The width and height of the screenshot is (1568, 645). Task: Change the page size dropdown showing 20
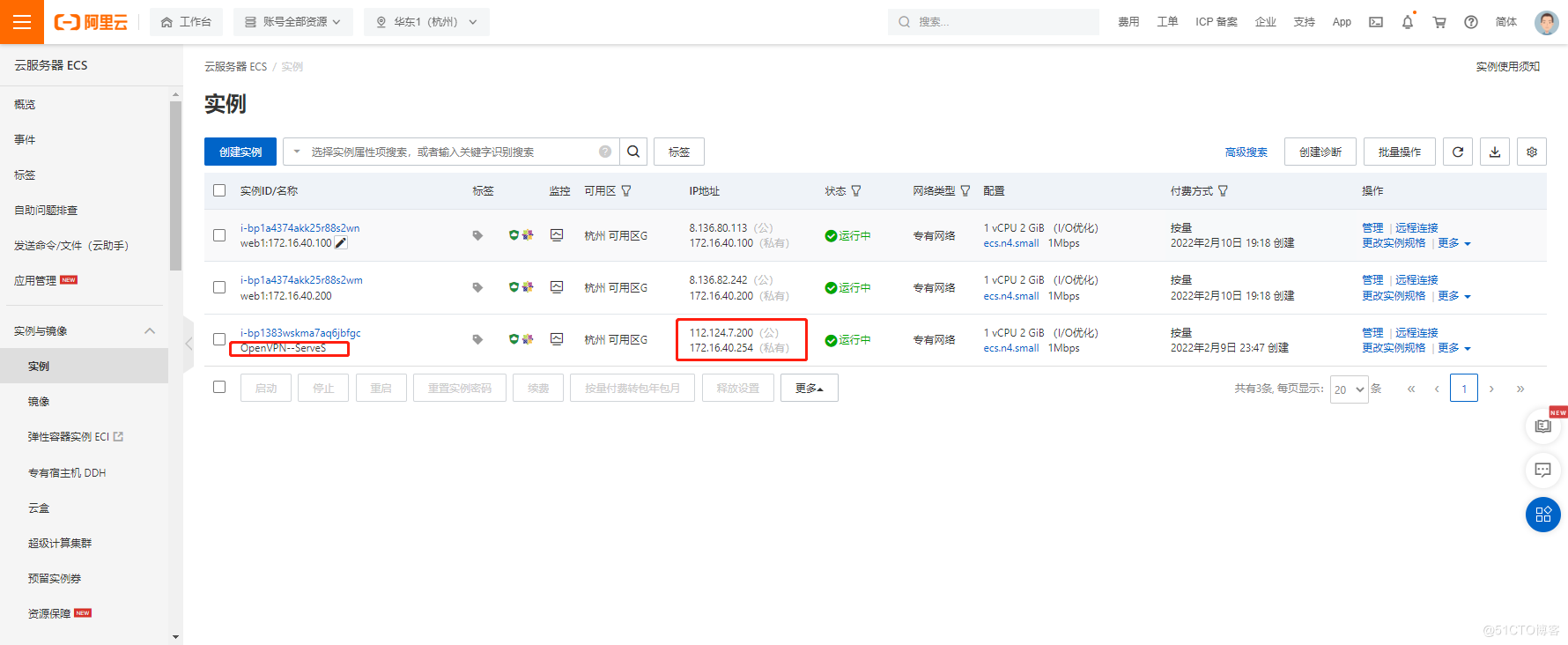1350,389
